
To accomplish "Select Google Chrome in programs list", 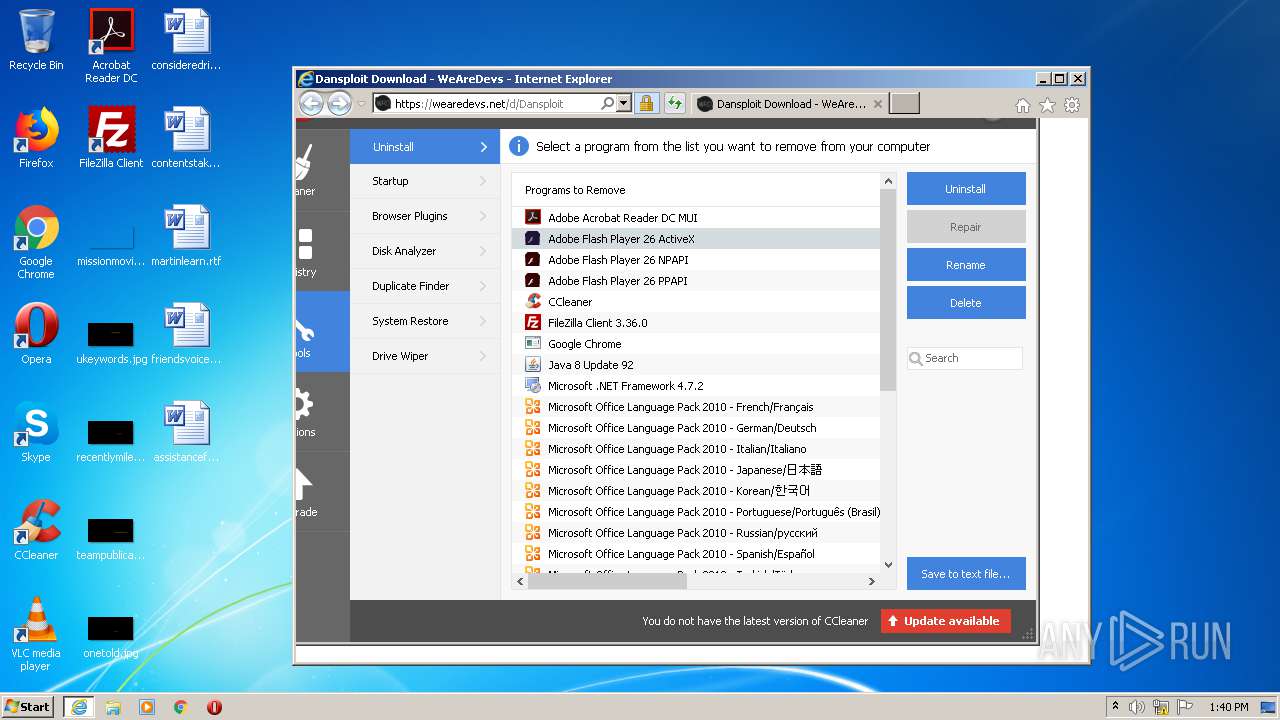I will point(696,344).
